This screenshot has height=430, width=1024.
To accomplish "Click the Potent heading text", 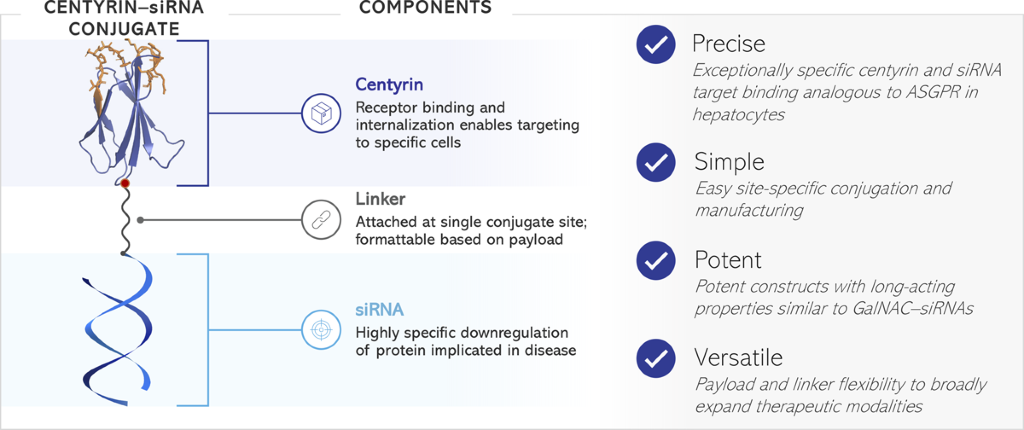I will tap(726, 260).
